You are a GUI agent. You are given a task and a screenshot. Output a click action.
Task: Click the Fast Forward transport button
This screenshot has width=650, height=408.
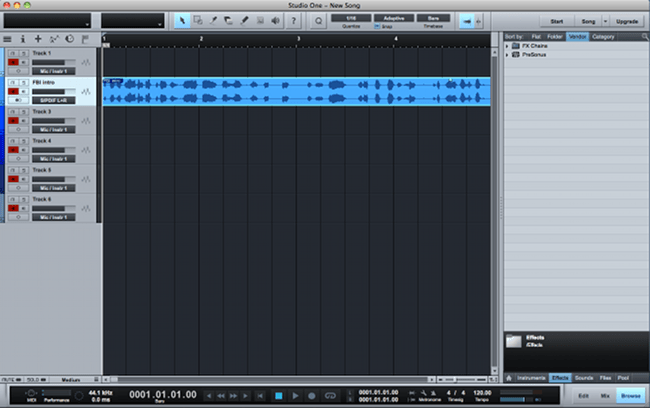pyautogui.click(x=233, y=396)
